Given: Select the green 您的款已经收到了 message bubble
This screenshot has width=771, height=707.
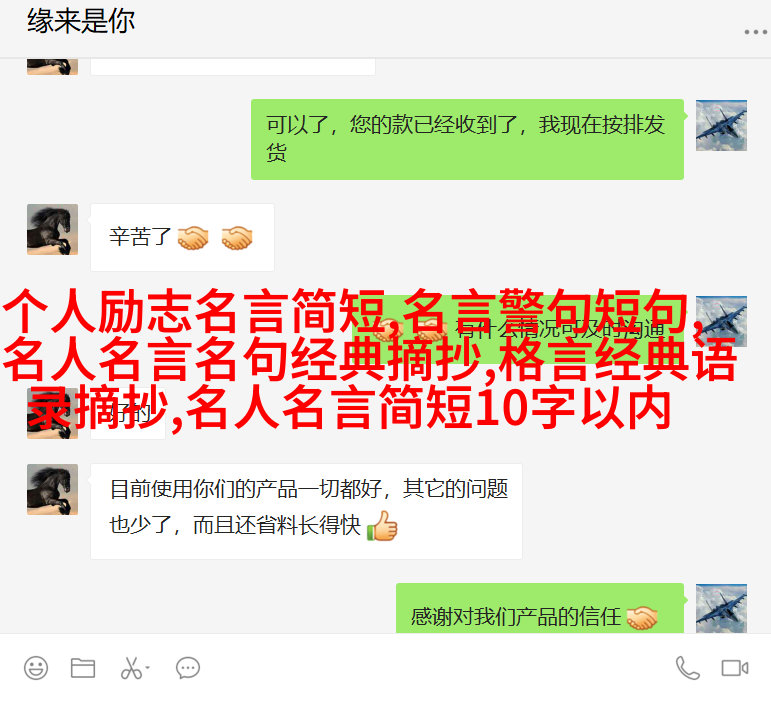Looking at the screenshot, I should coord(467,140).
